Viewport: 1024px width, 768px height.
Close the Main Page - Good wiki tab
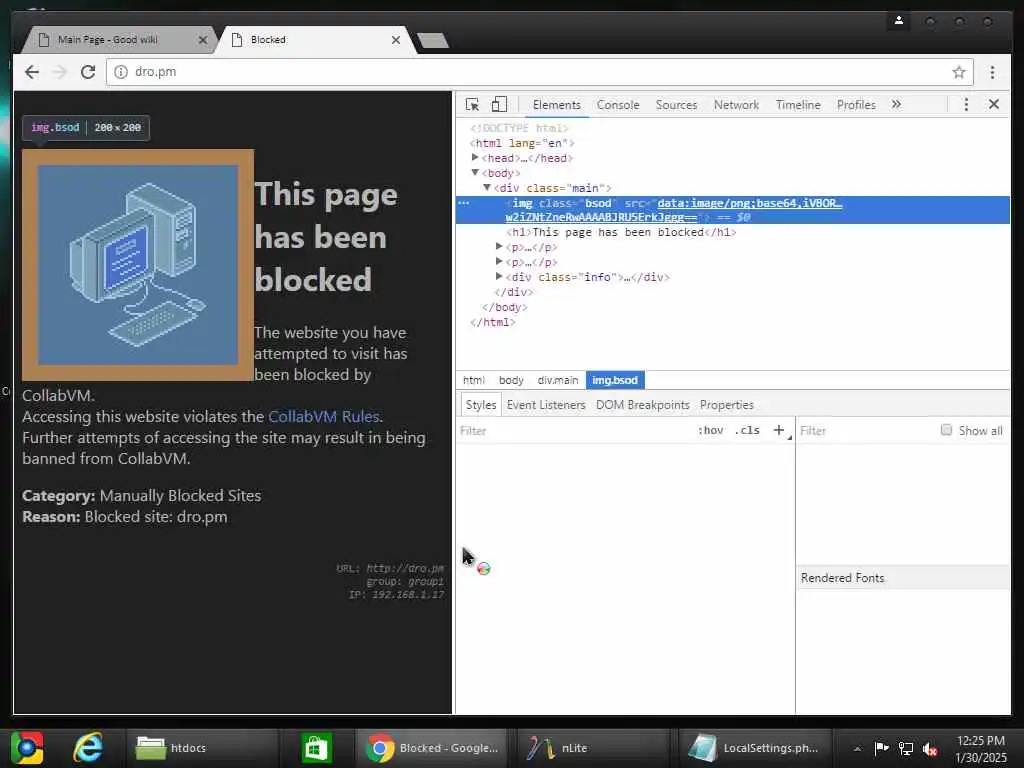pos(202,40)
